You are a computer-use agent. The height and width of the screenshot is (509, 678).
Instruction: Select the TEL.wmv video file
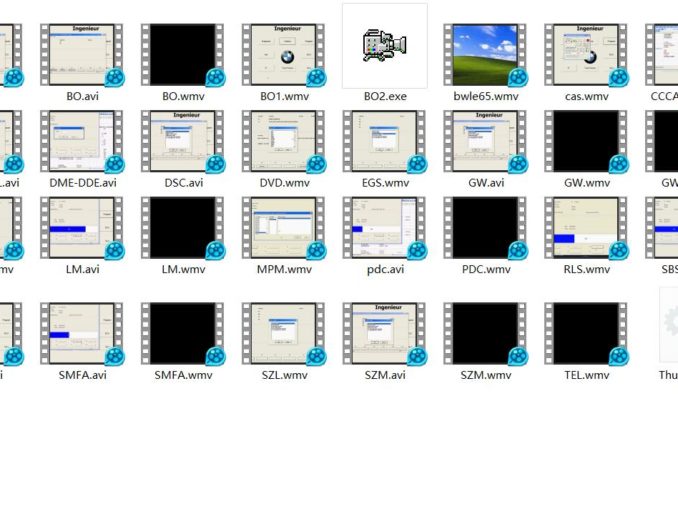587,334
